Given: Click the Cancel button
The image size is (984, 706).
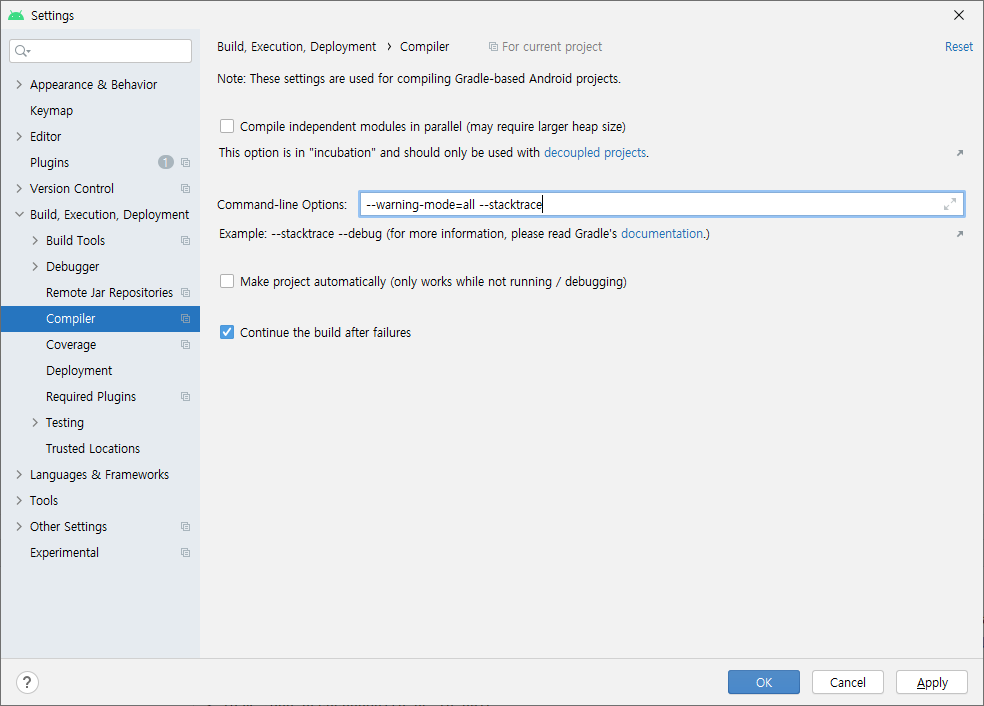Looking at the screenshot, I should pyautogui.click(x=848, y=682).
